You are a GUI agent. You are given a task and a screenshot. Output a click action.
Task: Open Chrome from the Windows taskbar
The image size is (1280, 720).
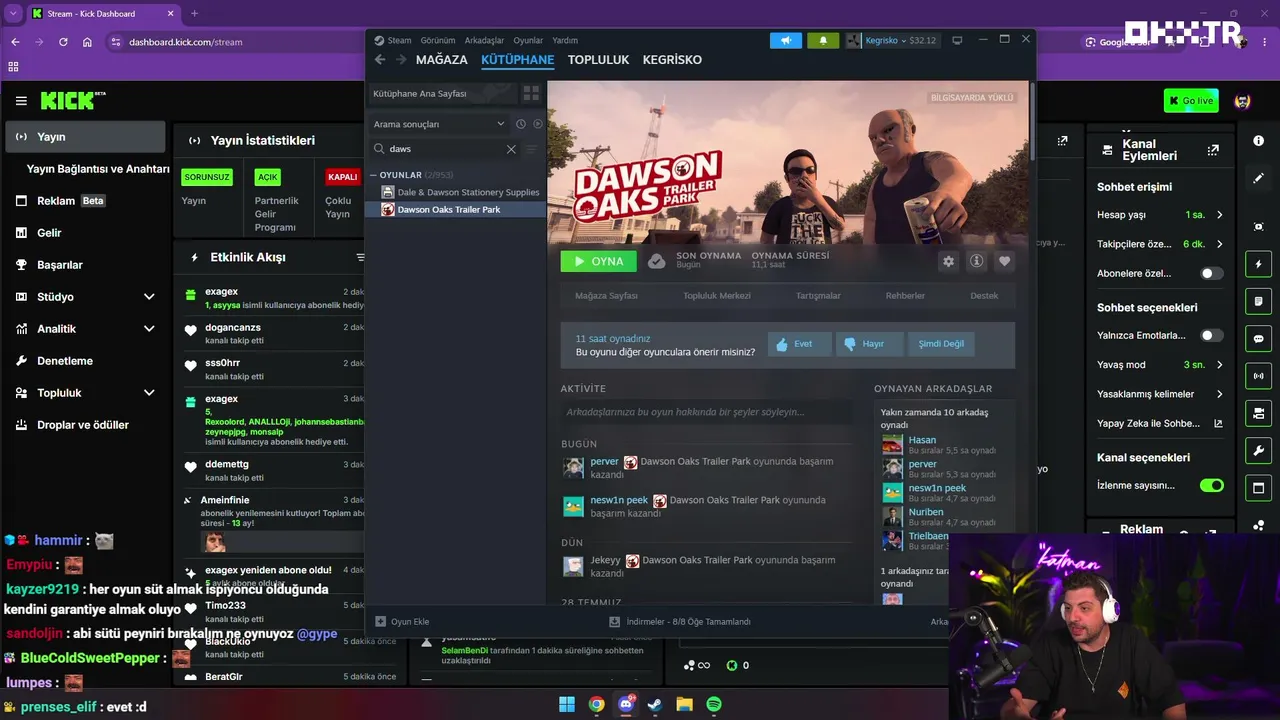tap(597, 704)
